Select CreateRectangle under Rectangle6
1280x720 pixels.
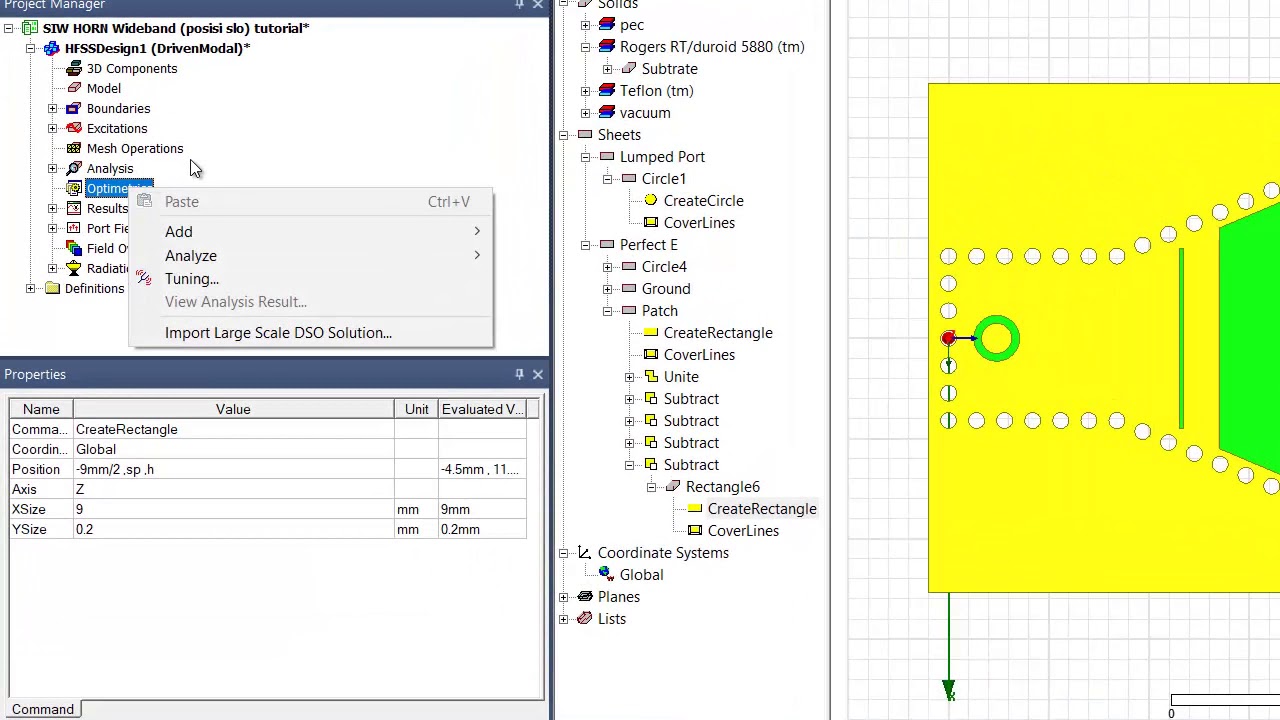(x=762, y=509)
